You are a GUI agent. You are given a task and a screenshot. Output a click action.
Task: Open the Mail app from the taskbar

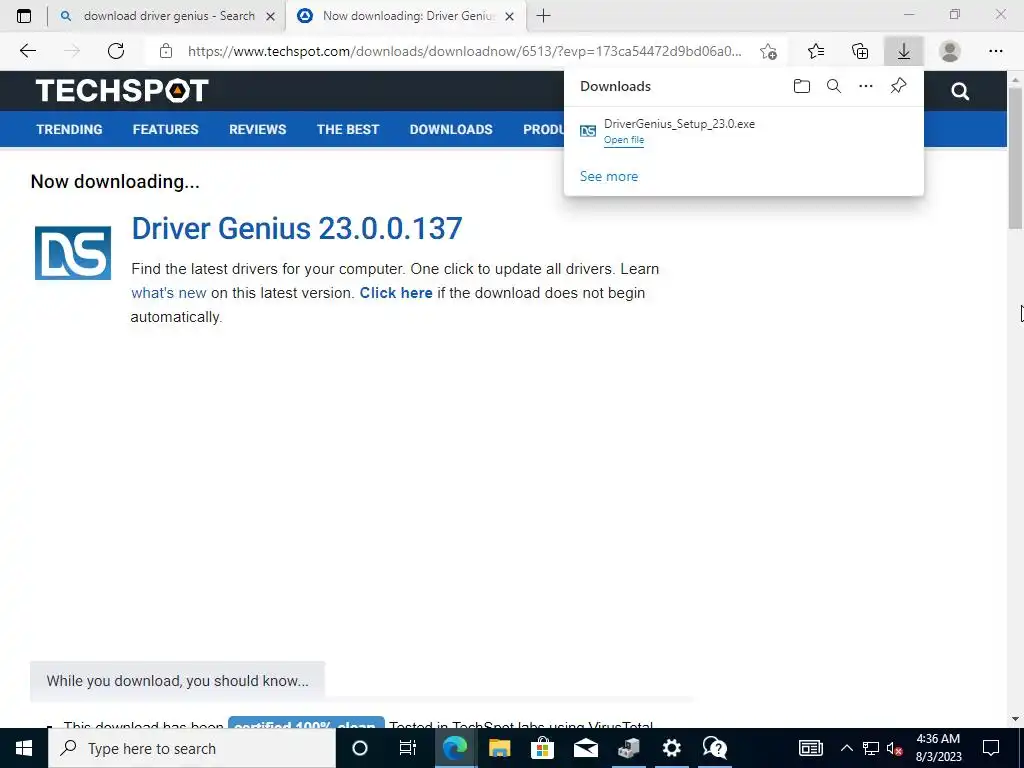click(586, 748)
